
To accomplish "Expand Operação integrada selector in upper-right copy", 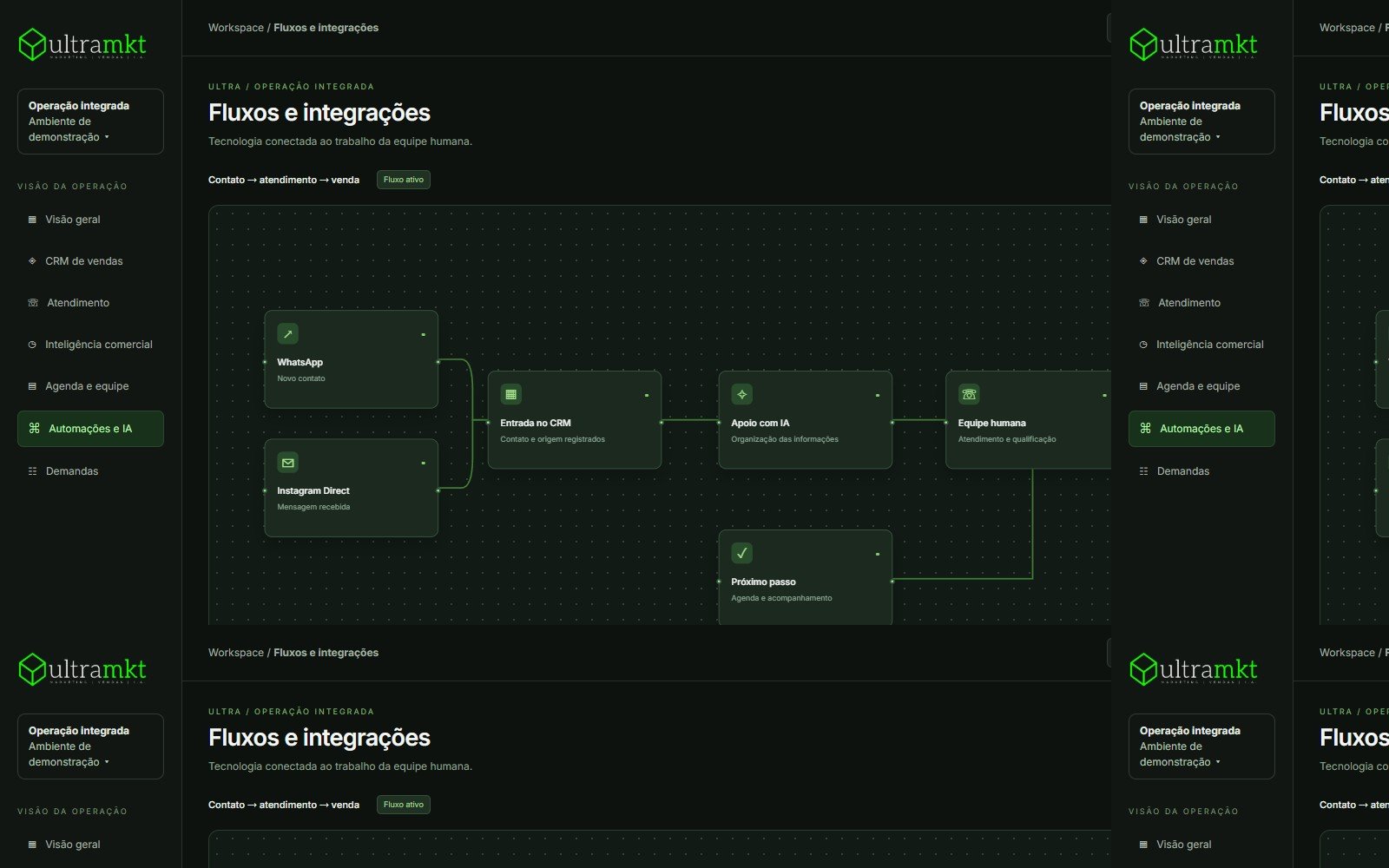I will [1201, 122].
